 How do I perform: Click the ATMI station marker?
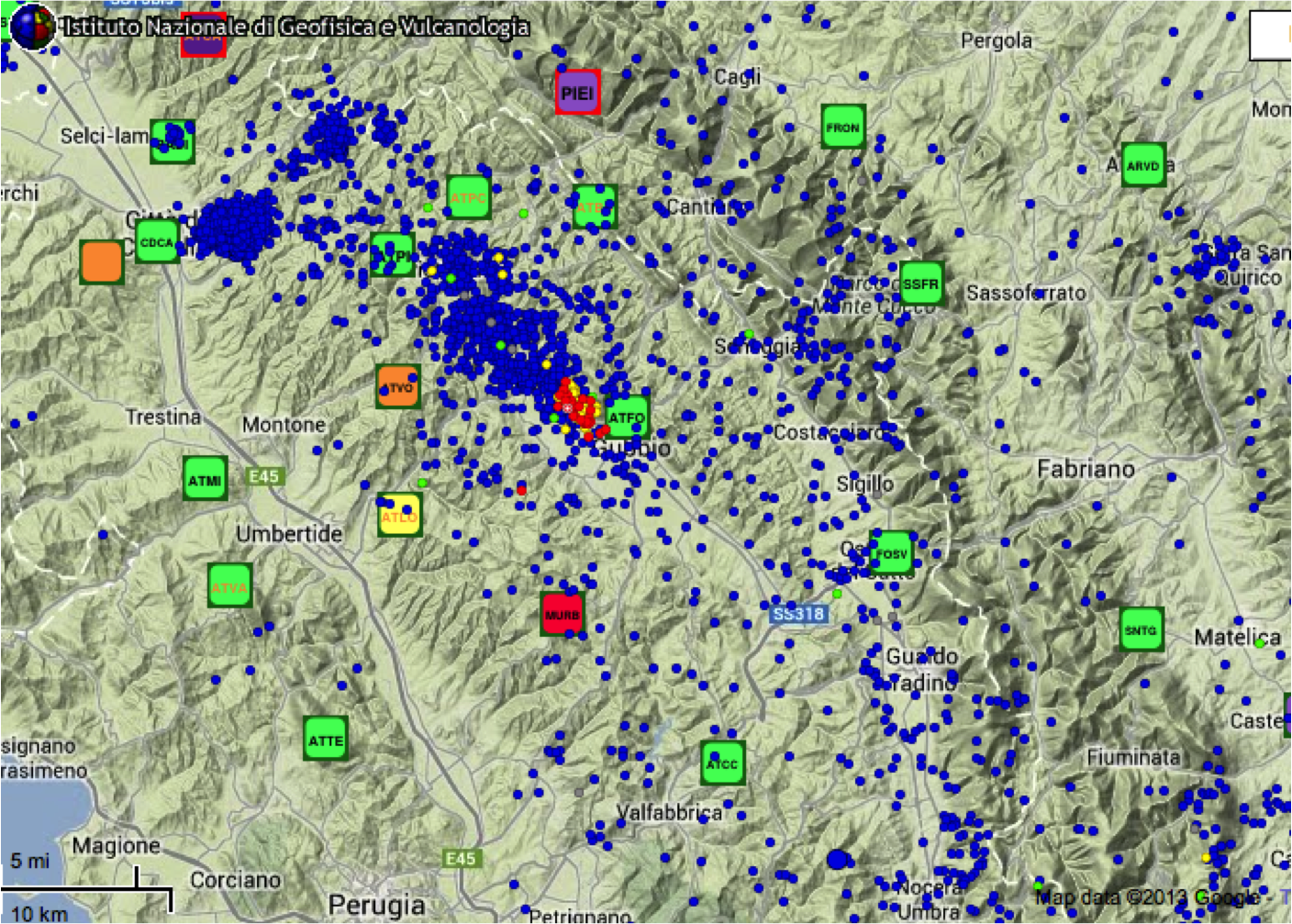click(x=205, y=480)
